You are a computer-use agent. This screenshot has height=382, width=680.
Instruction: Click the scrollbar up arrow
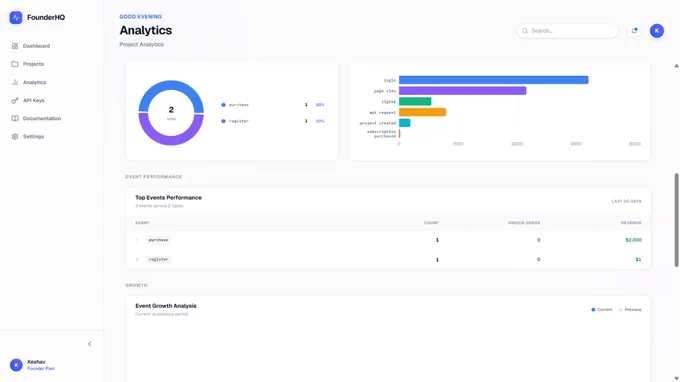click(676, 66)
